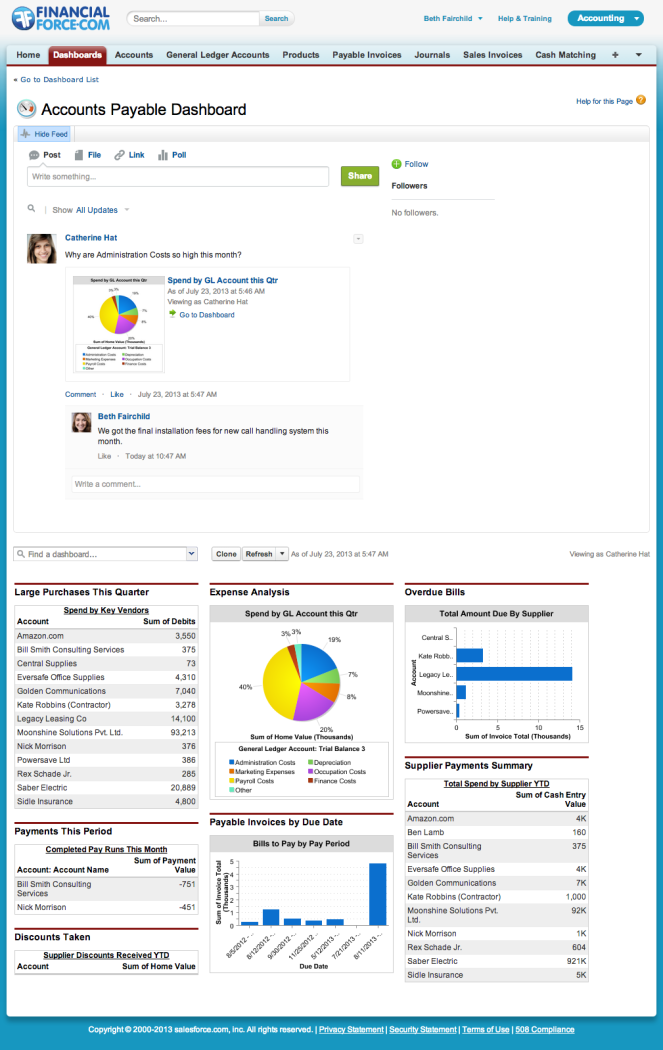
Task: Open Catherine Hat's post options arrow
Action: 358,239
